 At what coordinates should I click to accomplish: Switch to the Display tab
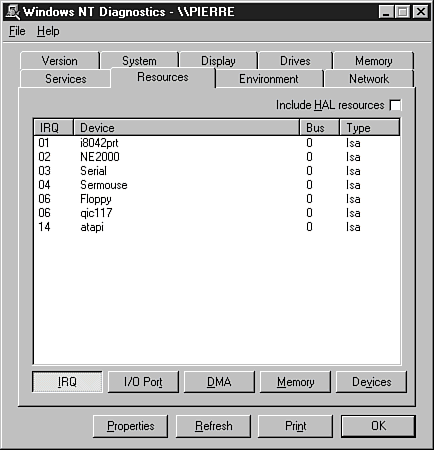[x=218, y=61]
